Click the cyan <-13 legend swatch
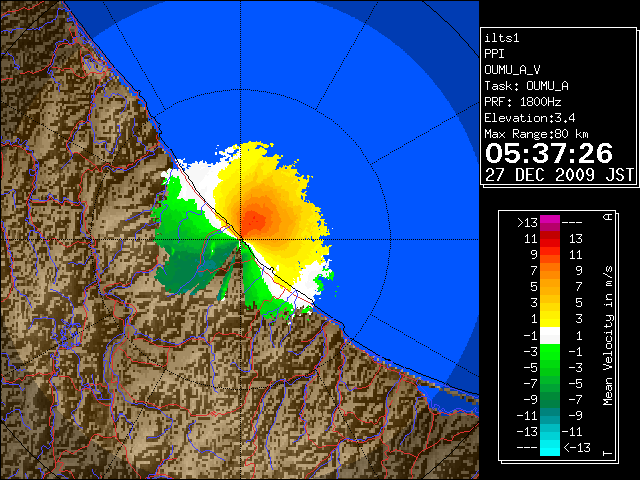 550,448
